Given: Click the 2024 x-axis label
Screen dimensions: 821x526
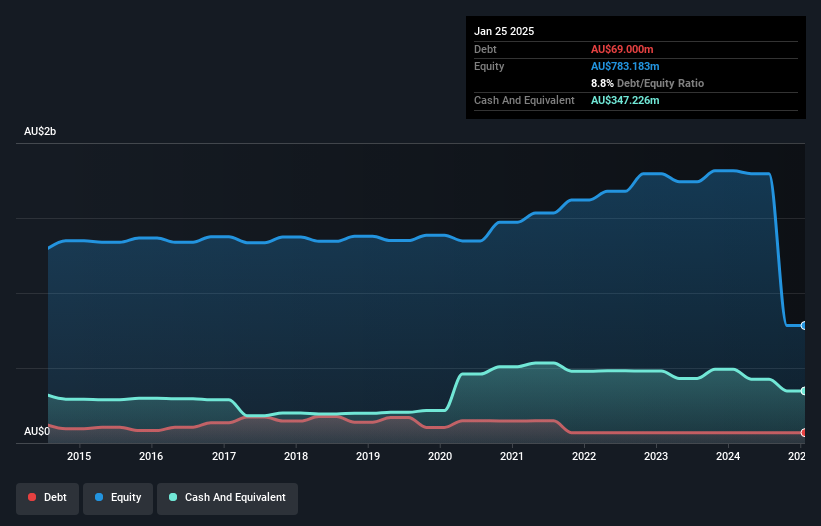Looking at the screenshot, I should (x=728, y=456).
